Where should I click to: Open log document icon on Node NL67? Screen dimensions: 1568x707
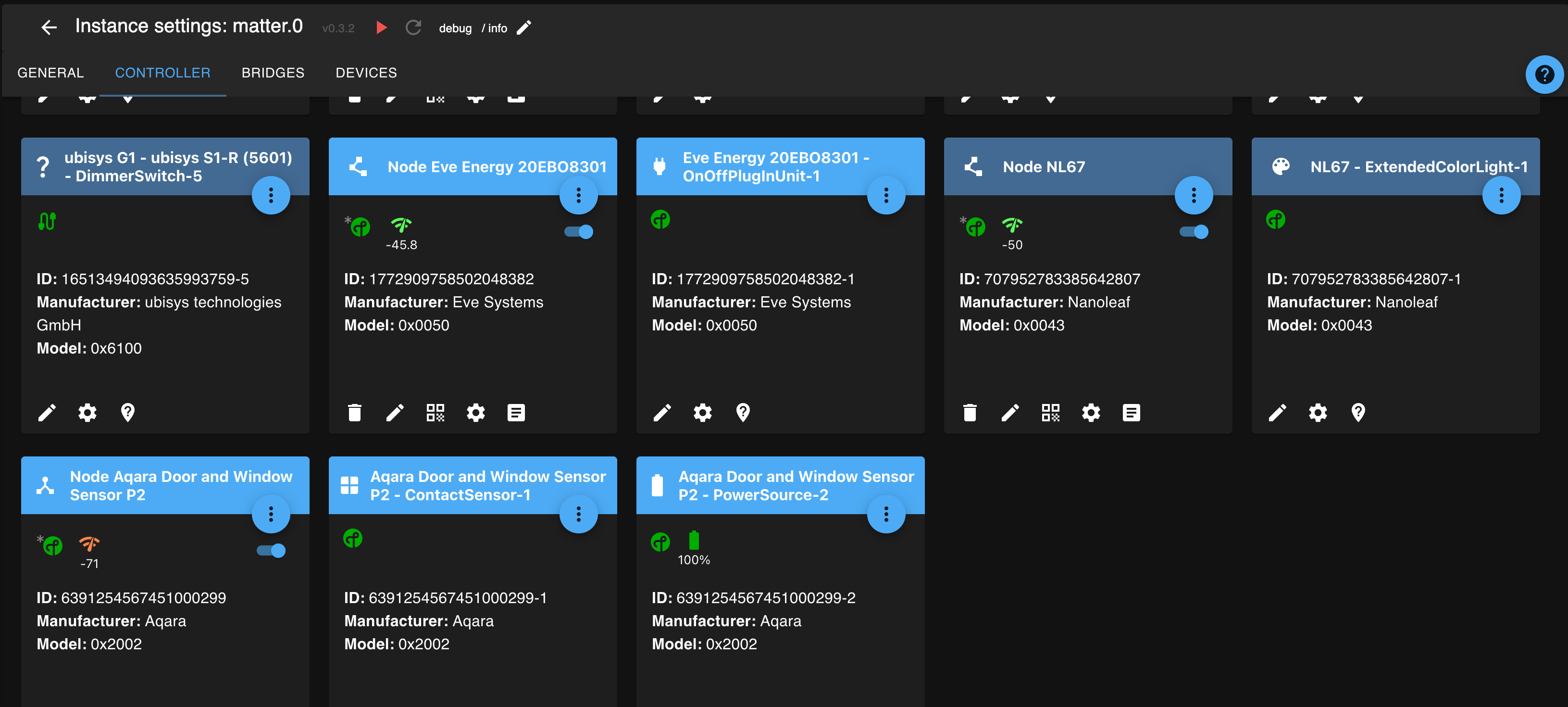coord(1131,413)
